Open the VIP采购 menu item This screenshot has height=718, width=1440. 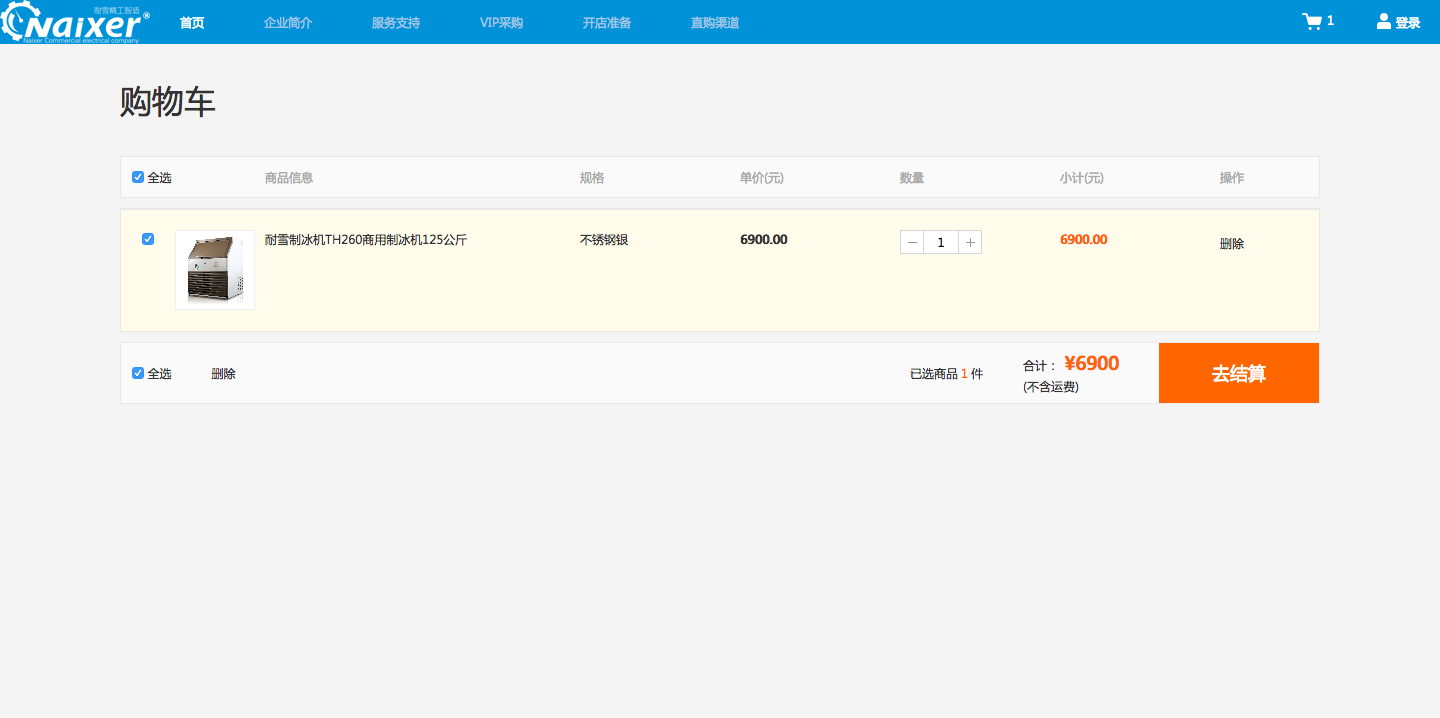coord(502,23)
